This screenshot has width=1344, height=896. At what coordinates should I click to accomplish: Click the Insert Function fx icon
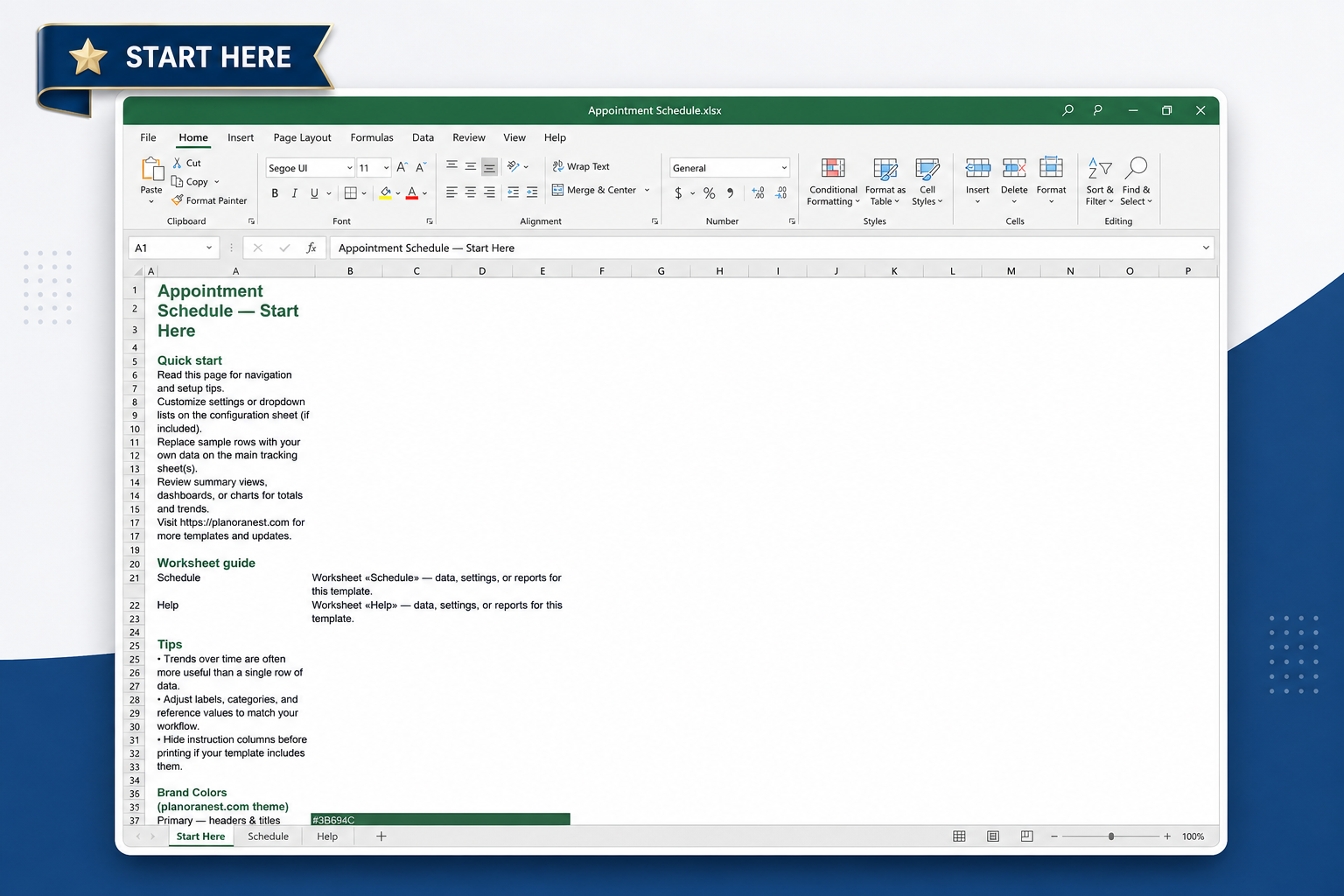pos(311,248)
